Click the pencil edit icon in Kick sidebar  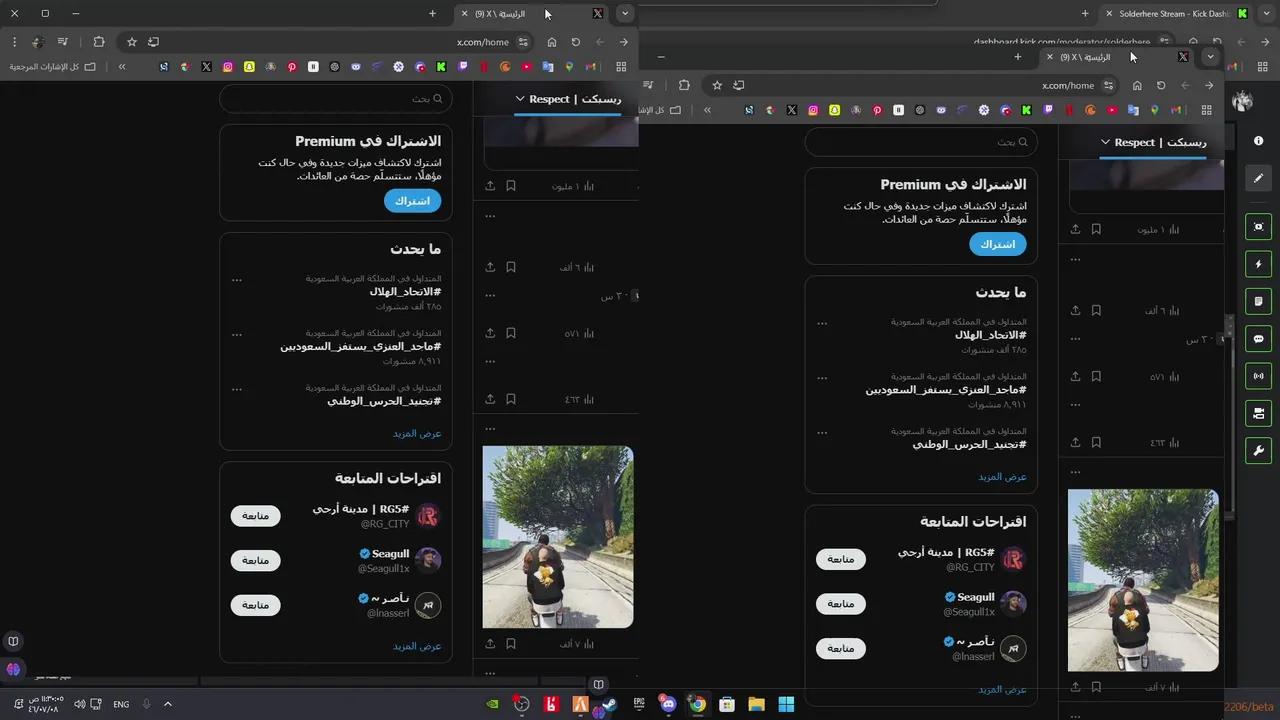[x=1258, y=178]
